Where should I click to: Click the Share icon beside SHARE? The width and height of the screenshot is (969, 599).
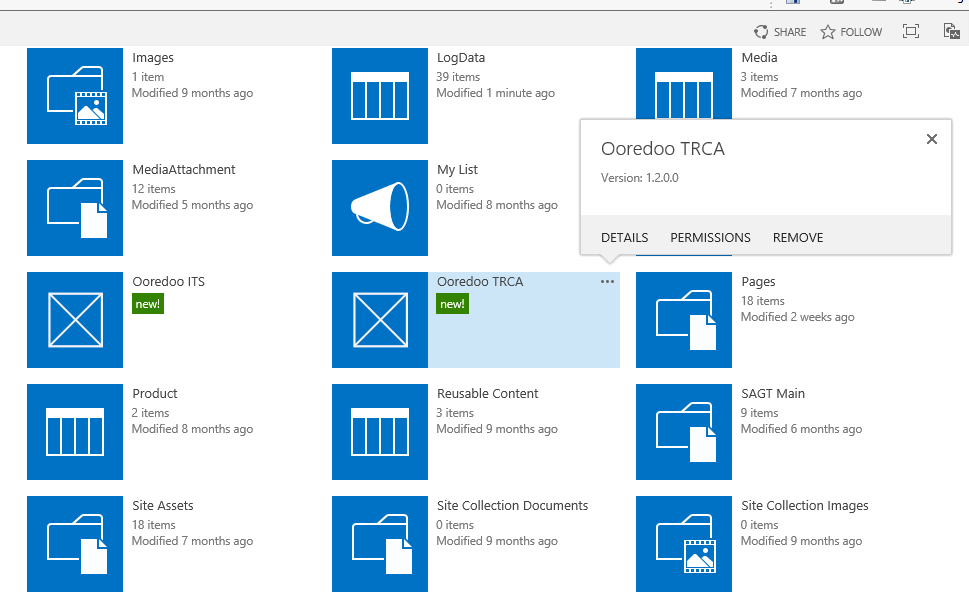coord(761,31)
